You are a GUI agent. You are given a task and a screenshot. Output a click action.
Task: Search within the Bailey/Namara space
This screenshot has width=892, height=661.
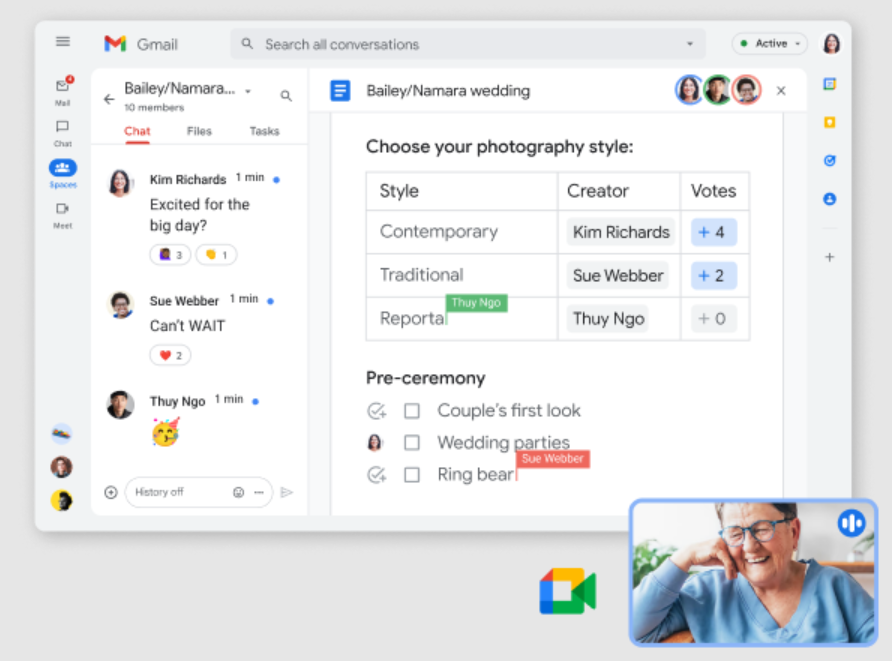coord(286,96)
